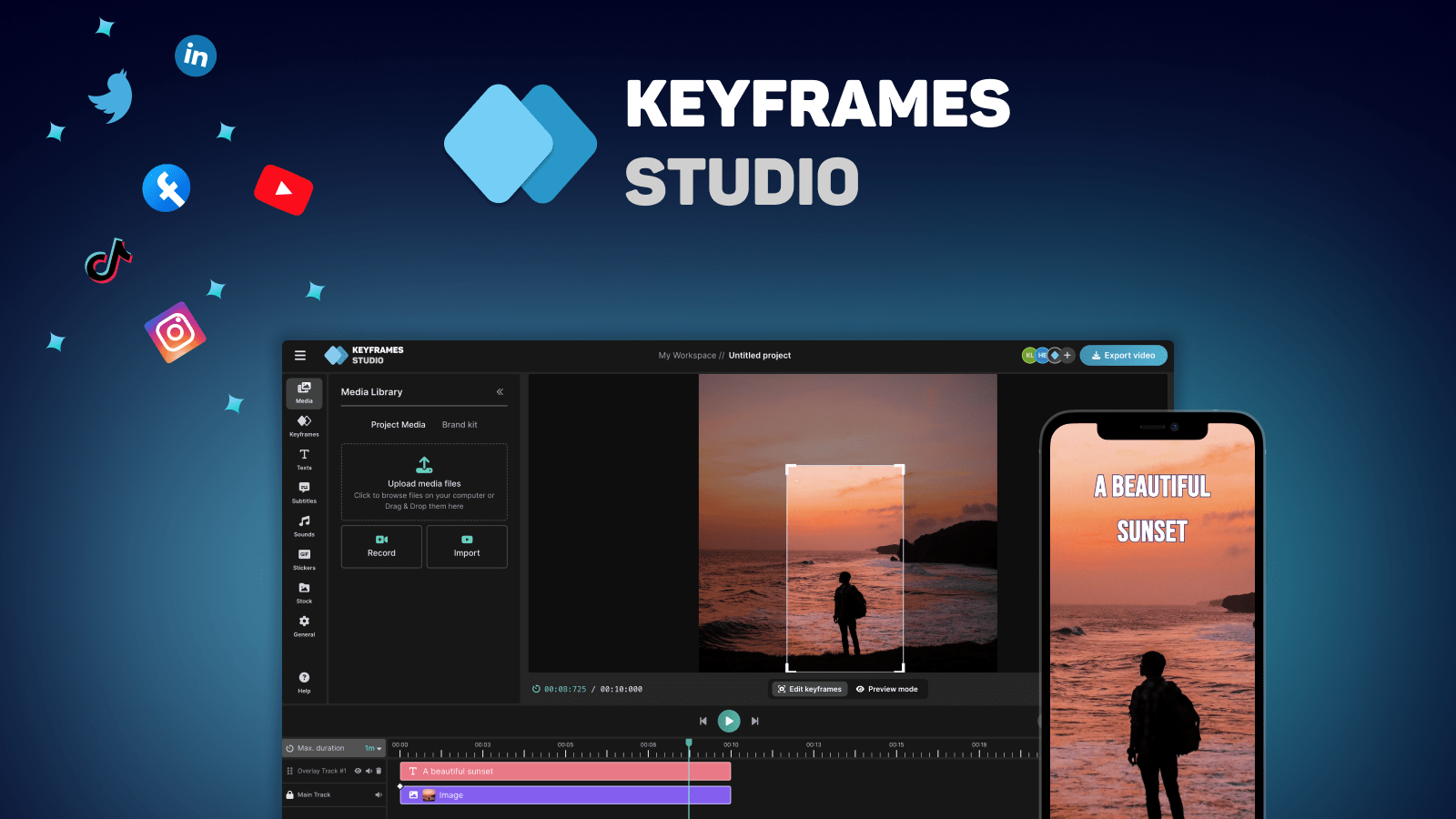Viewport: 1456px width, 819px height.
Task: Hide Overlay Track #1 with the eye toggle
Action: pyautogui.click(x=359, y=771)
